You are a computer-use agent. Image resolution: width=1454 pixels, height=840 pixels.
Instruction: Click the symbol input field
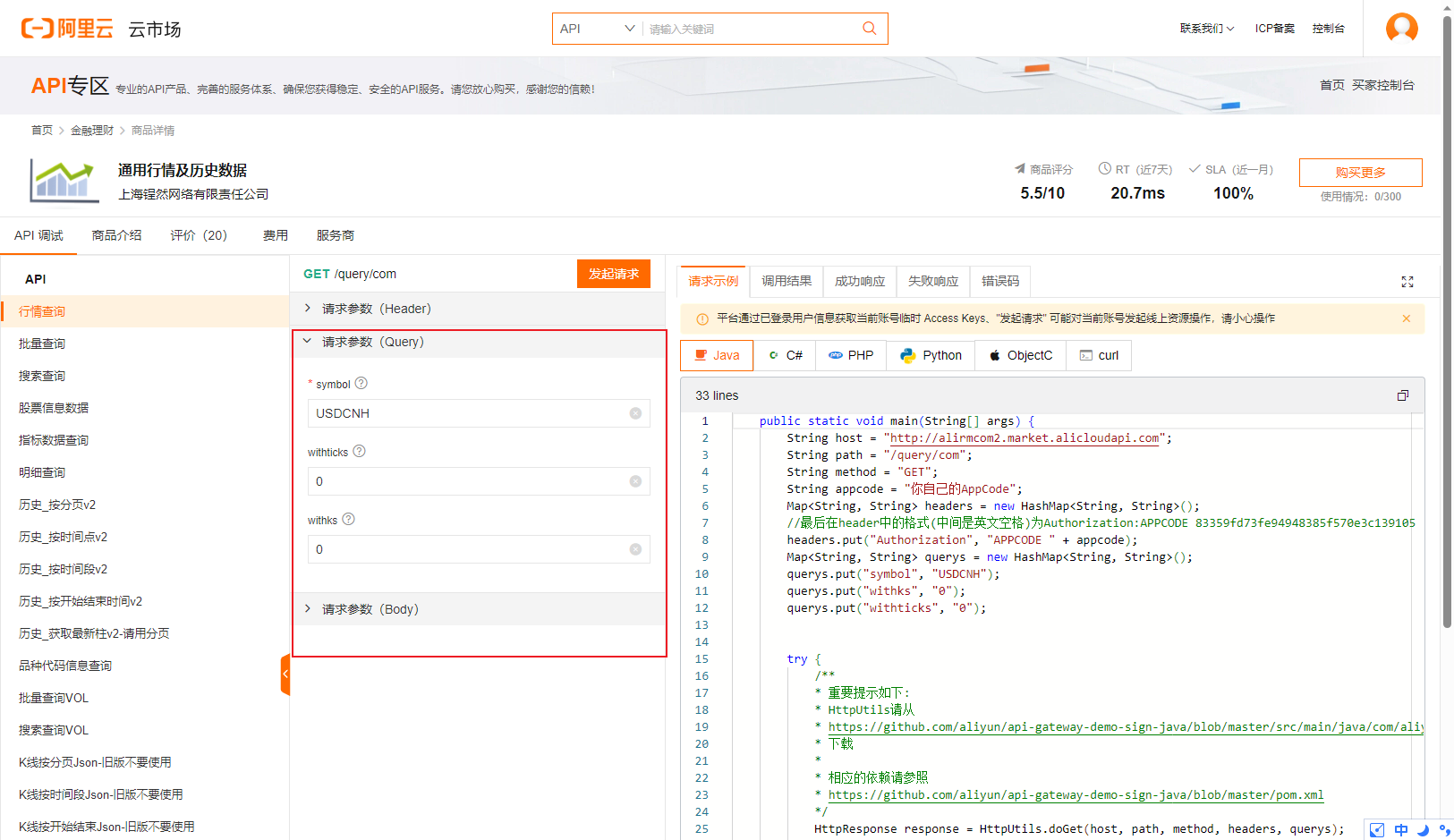coord(479,413)
